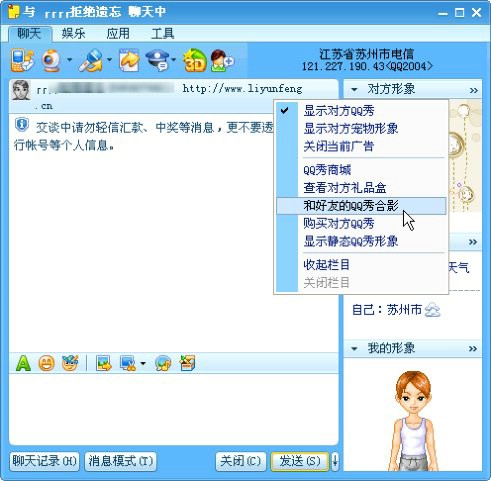Open the liyunfeng website link
This screenshot has height=481, width=491.
(243, 89)
